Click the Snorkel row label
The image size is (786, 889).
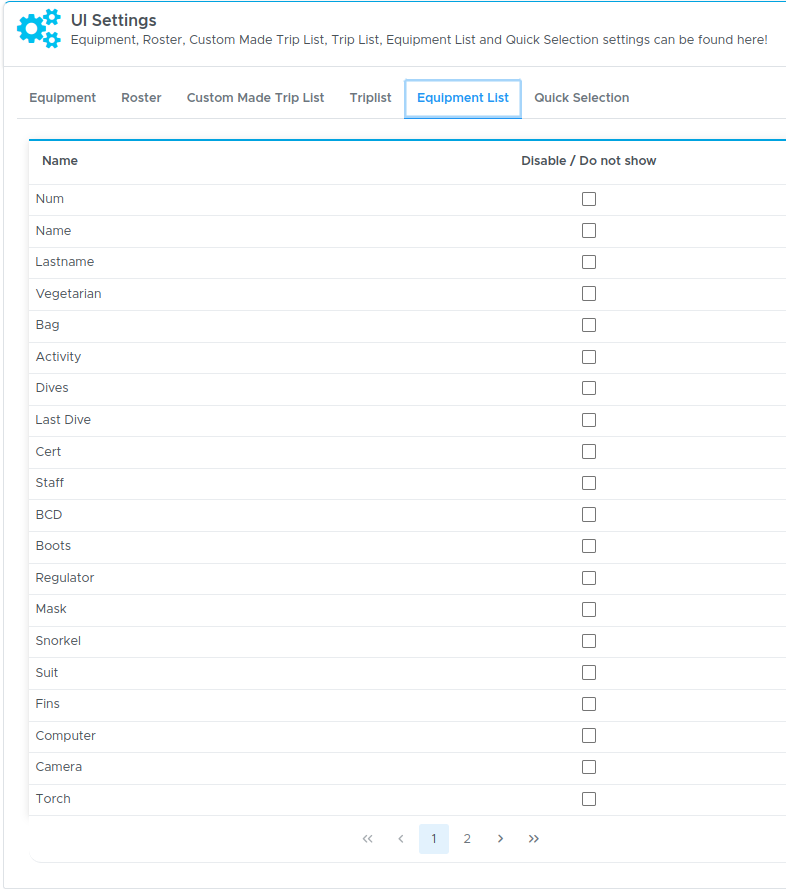tap(58, 641)
